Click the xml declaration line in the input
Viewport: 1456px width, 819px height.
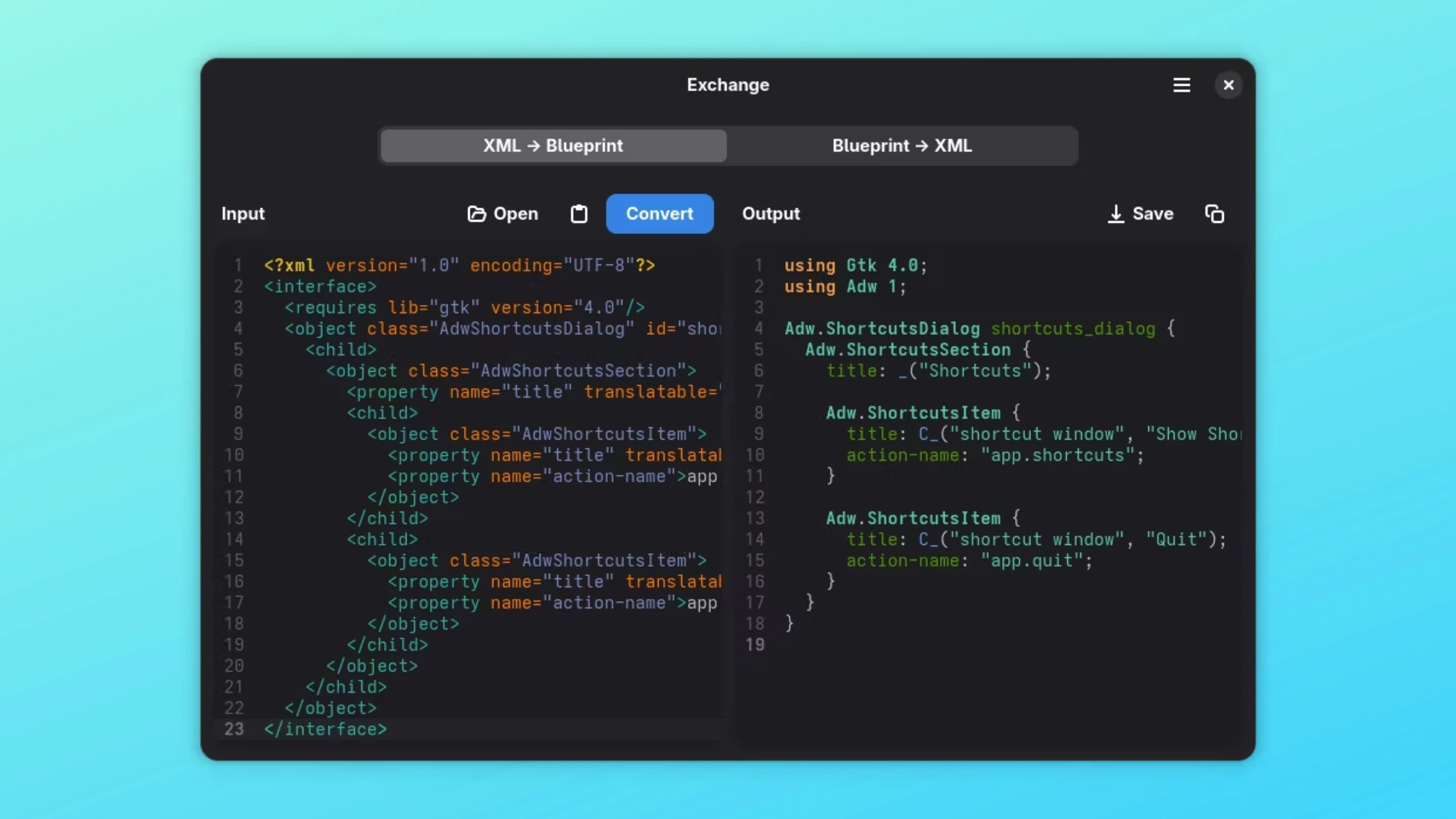point(458,265)
